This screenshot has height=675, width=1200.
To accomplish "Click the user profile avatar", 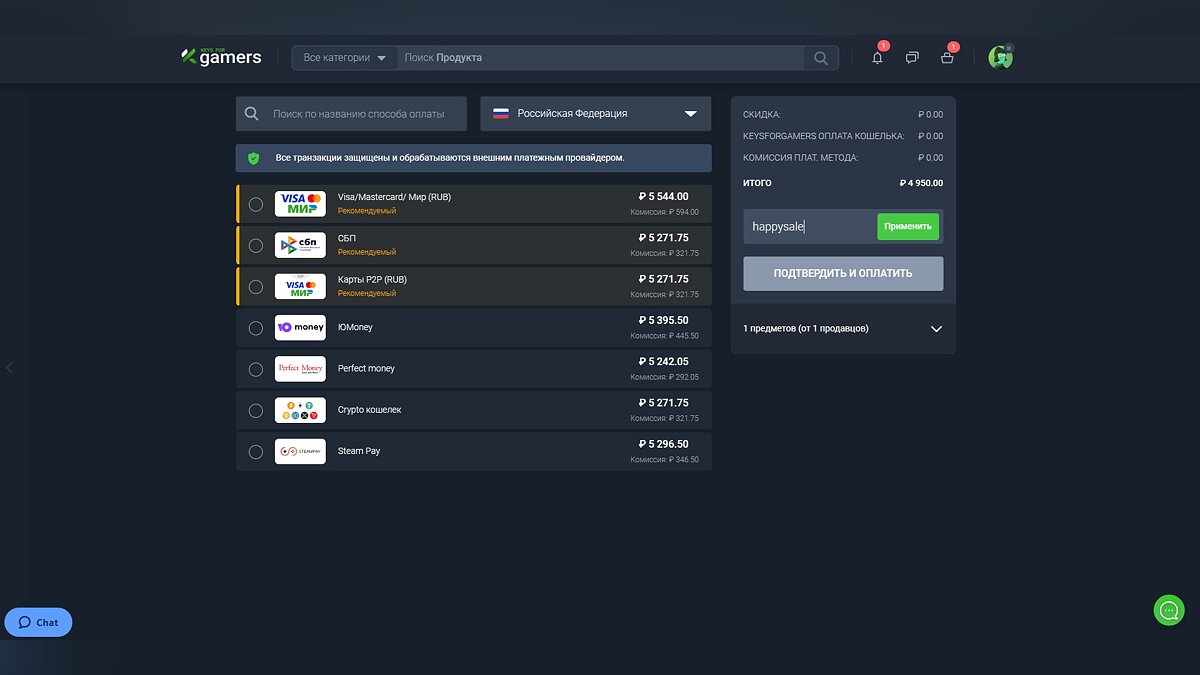I will 1000,58.
